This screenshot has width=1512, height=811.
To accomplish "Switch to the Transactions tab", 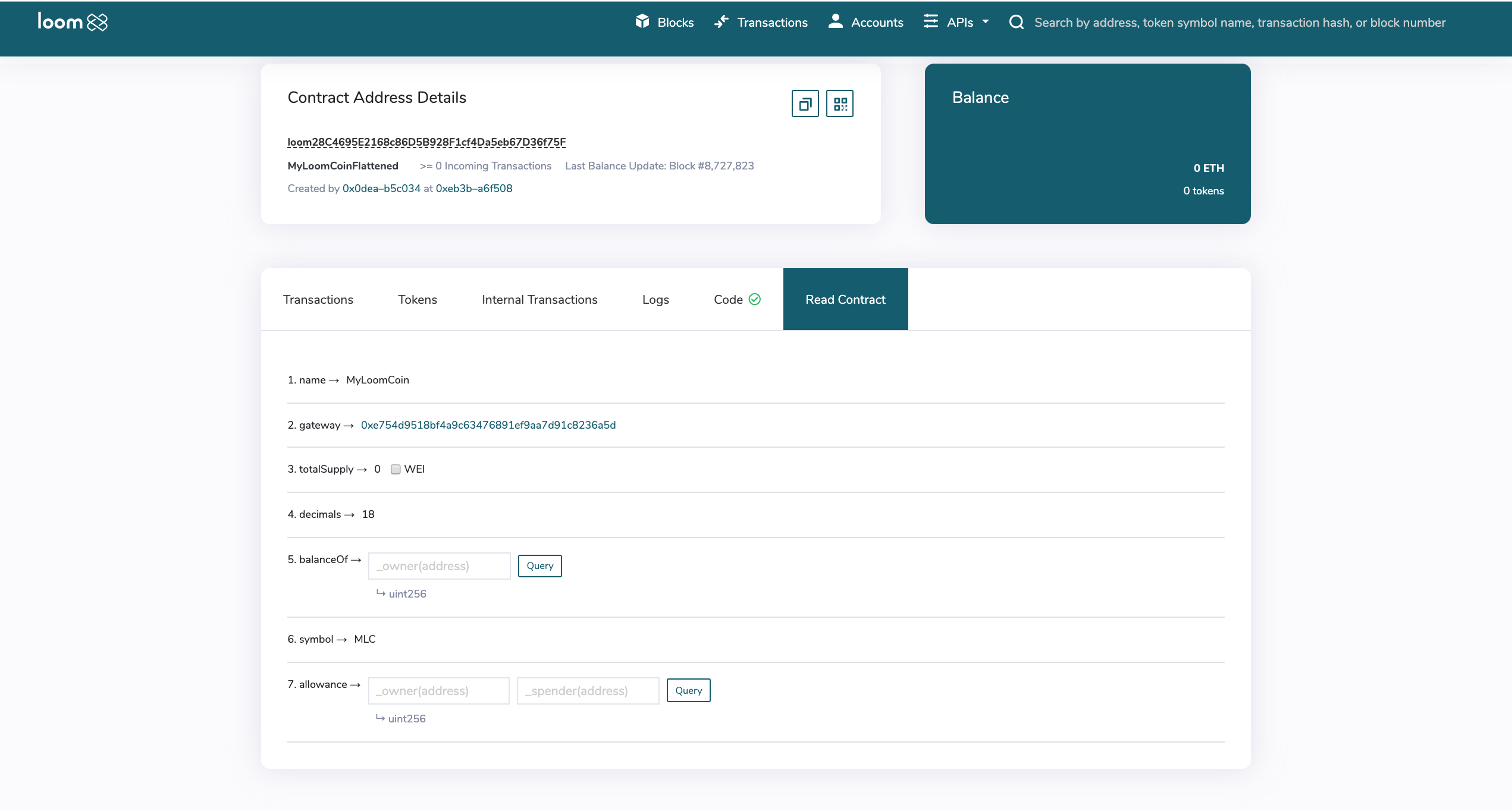I will tap(318, 299).
